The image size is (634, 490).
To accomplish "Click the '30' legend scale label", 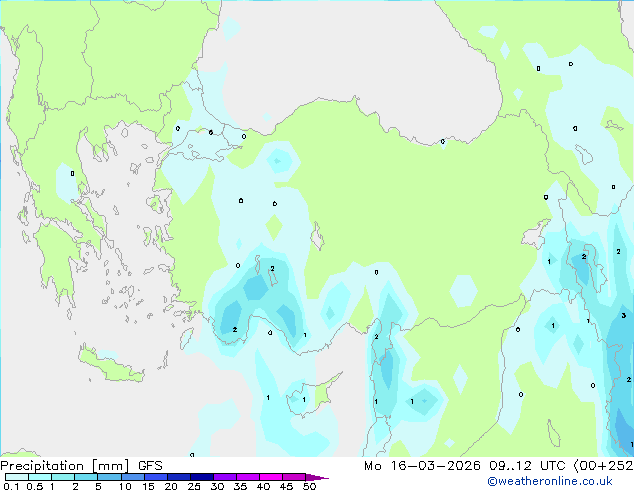I will (x=217, y=486).
